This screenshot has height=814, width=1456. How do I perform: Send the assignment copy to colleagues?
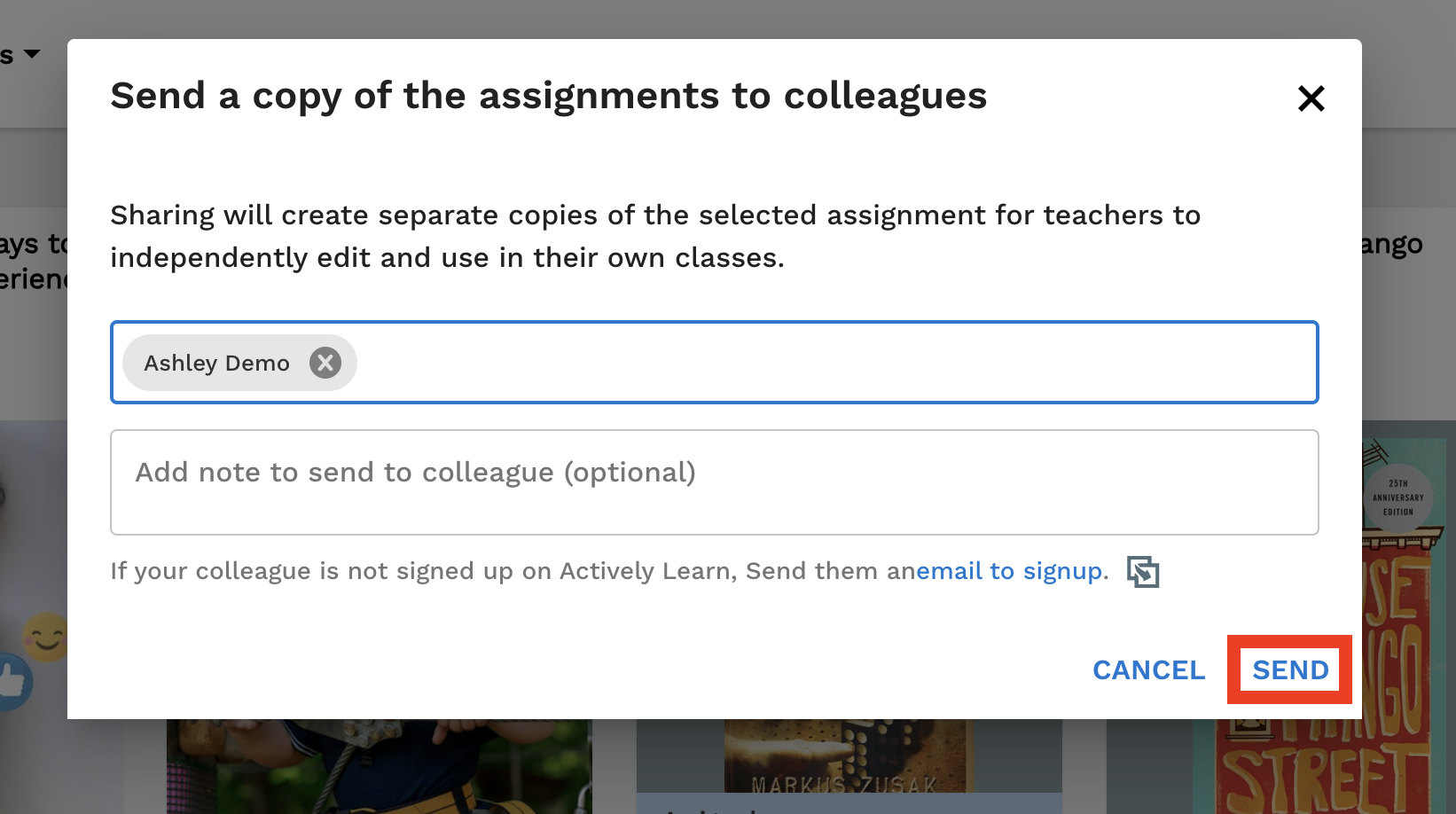[1290, 669]
